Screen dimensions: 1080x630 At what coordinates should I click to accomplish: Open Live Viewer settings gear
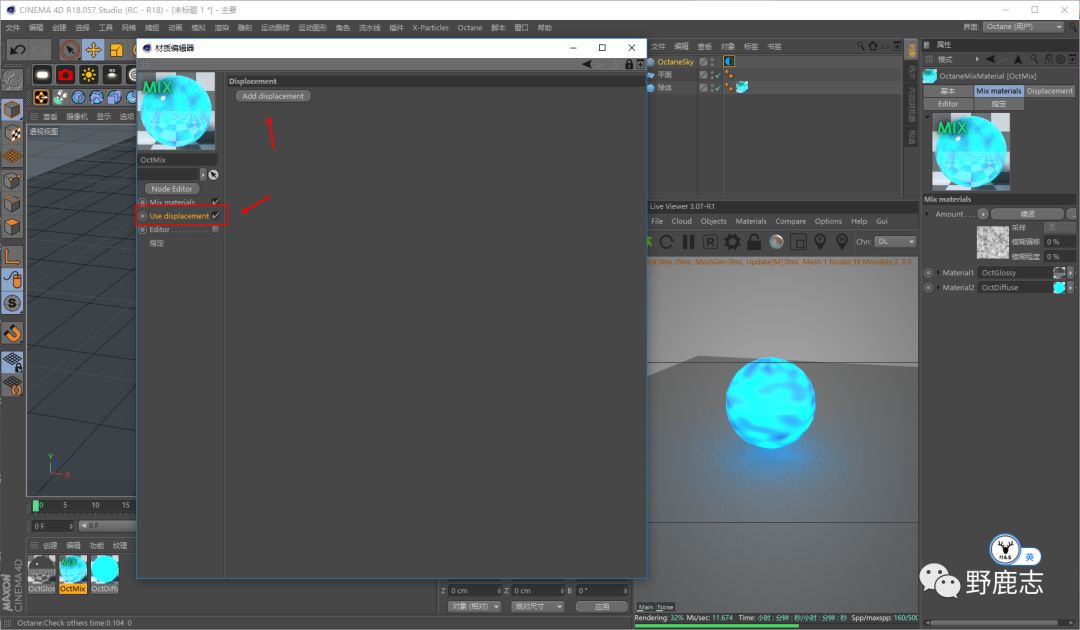(732, 242)
